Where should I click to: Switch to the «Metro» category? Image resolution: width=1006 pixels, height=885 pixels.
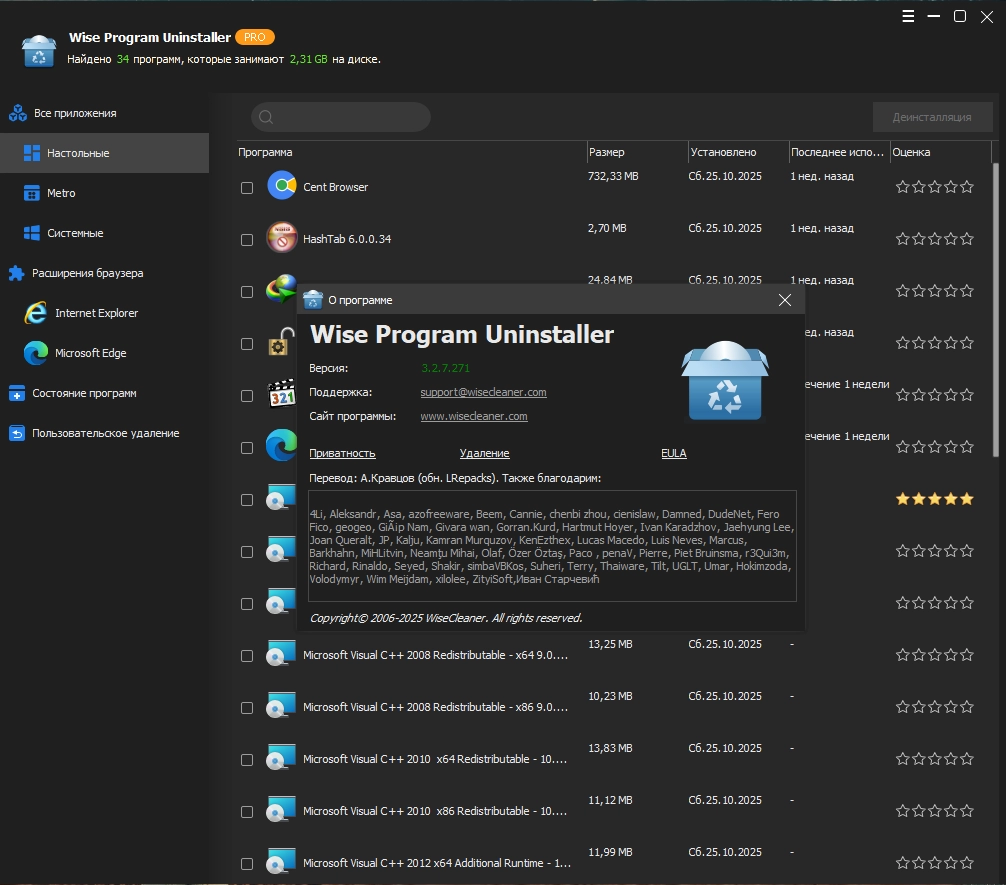point(61,193)
